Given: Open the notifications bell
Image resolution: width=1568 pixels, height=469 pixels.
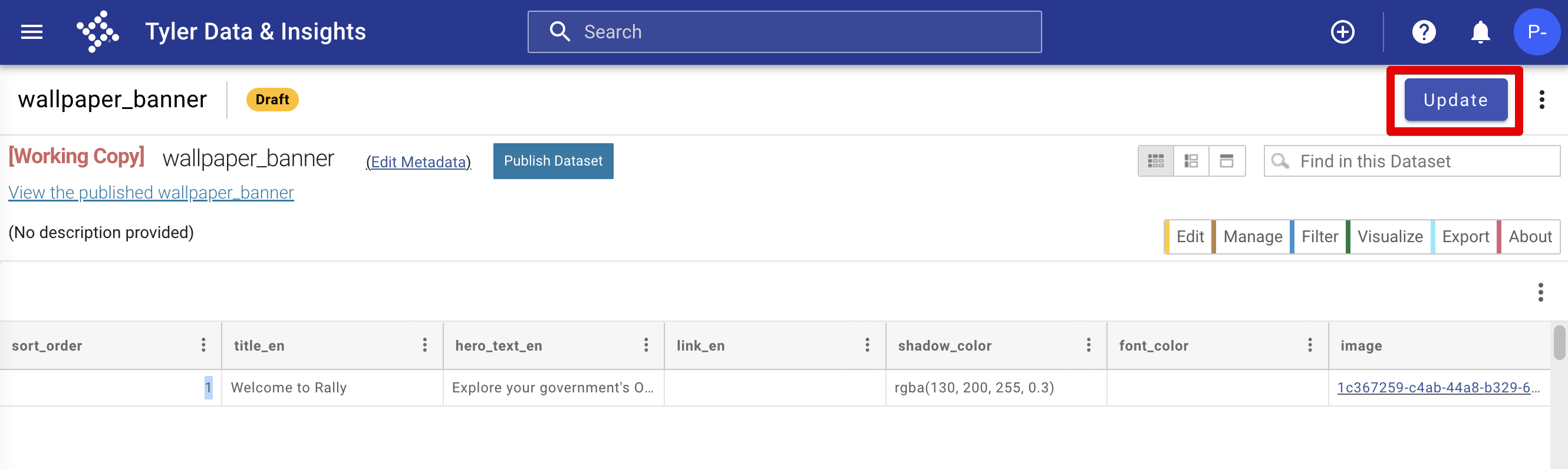Looking at the screenshot, I should click(1480, 32).
